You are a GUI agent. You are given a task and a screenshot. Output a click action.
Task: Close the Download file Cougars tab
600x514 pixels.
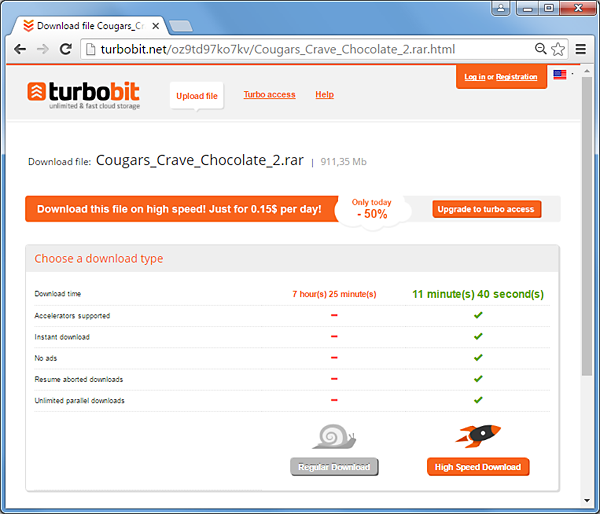click(155, 26)
